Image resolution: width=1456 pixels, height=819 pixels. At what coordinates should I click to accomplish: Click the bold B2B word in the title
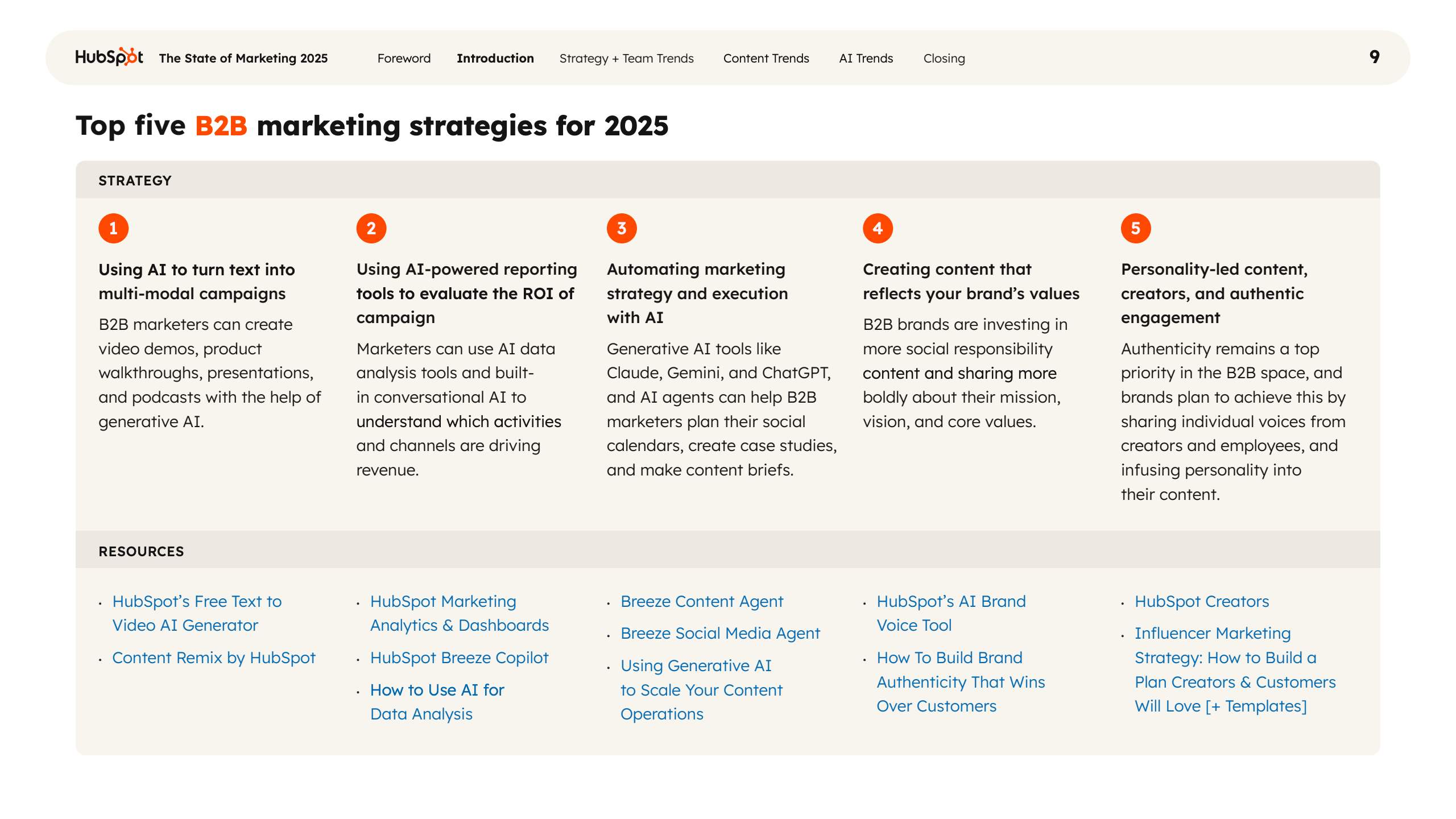(x=221, y=126)
